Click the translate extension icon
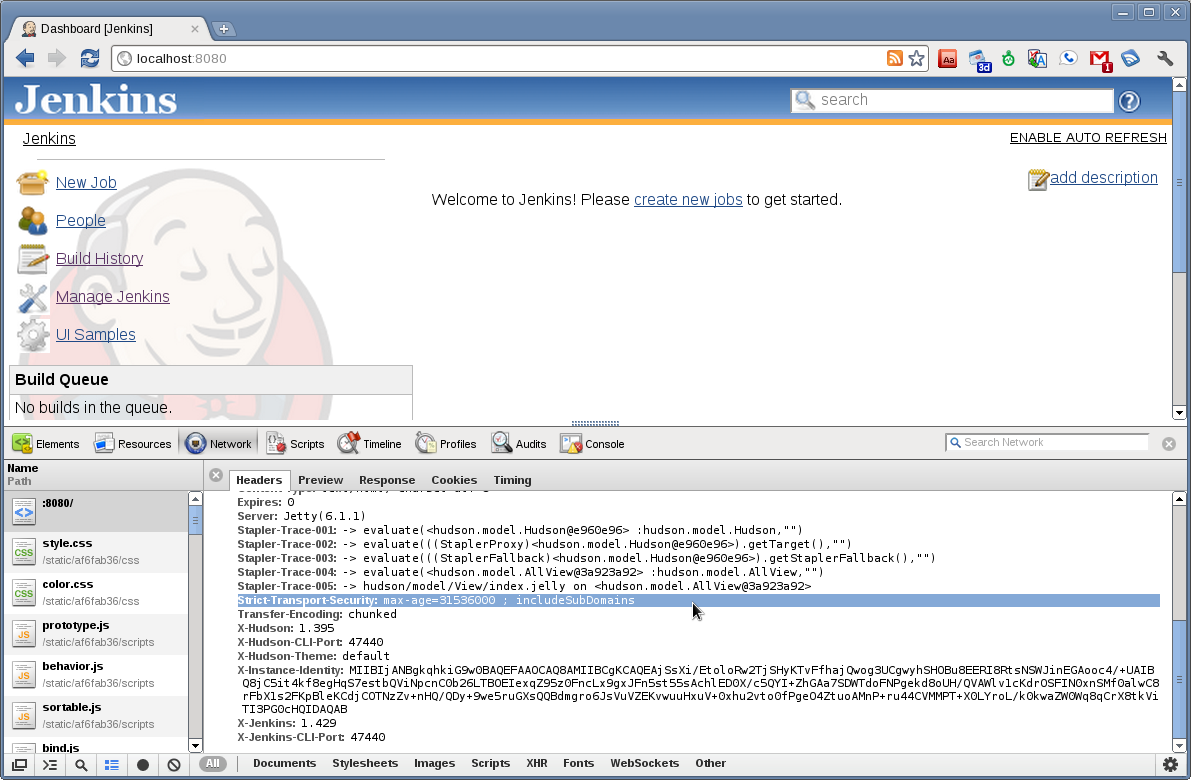Image resolution: width=1191 pixels, height=780 pixels. pos(1038,58)
